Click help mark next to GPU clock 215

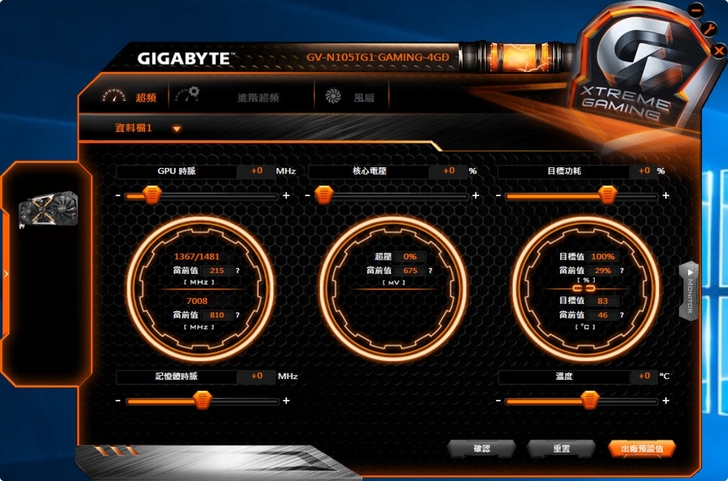pyautogui.click(x=237, y=271)
